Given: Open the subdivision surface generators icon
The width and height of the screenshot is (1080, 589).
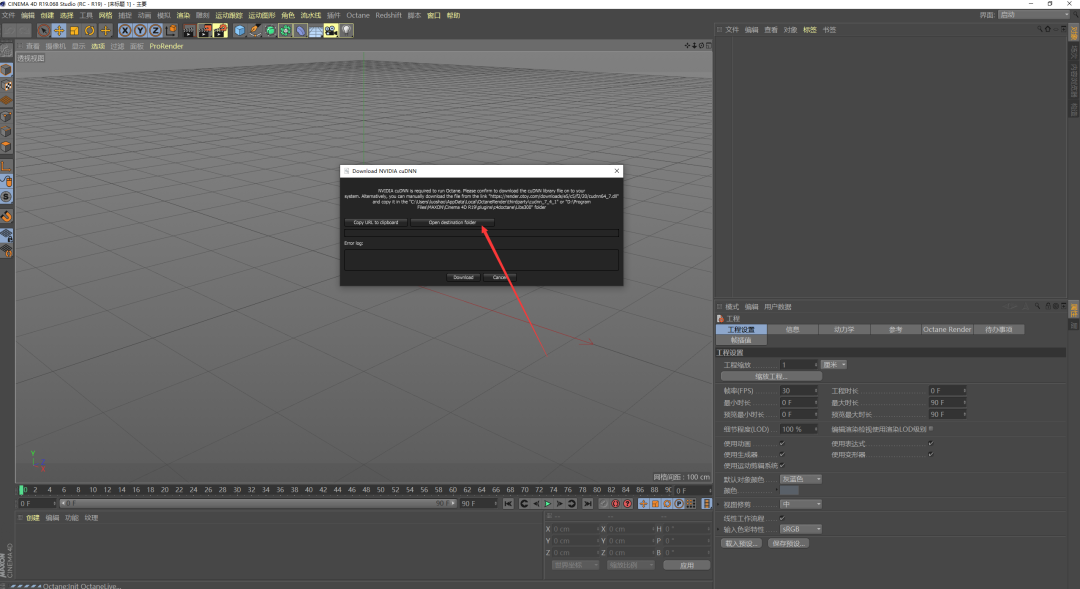Looking at the screenshot, I should (270, 30).
